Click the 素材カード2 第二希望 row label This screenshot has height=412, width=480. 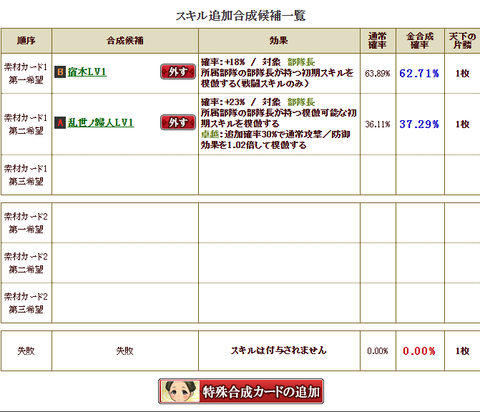(26, 263)
